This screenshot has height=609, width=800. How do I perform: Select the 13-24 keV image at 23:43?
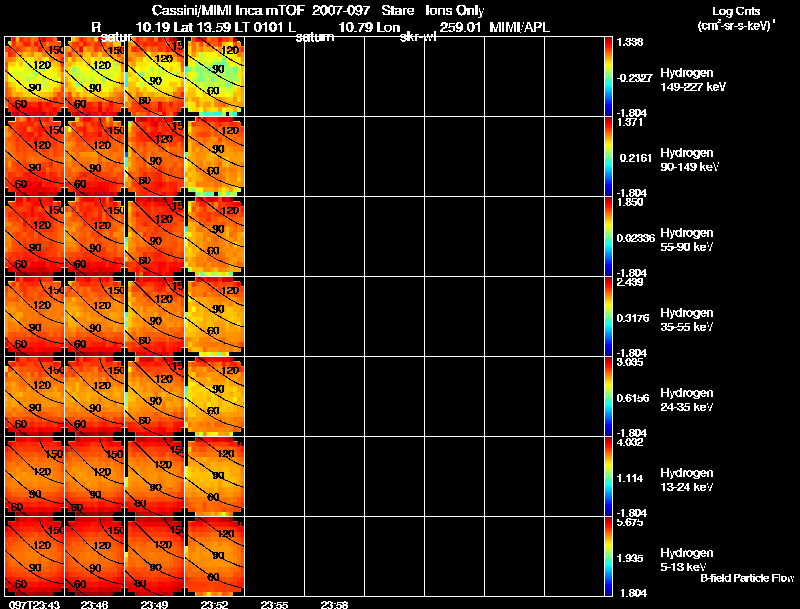[34, 477]
